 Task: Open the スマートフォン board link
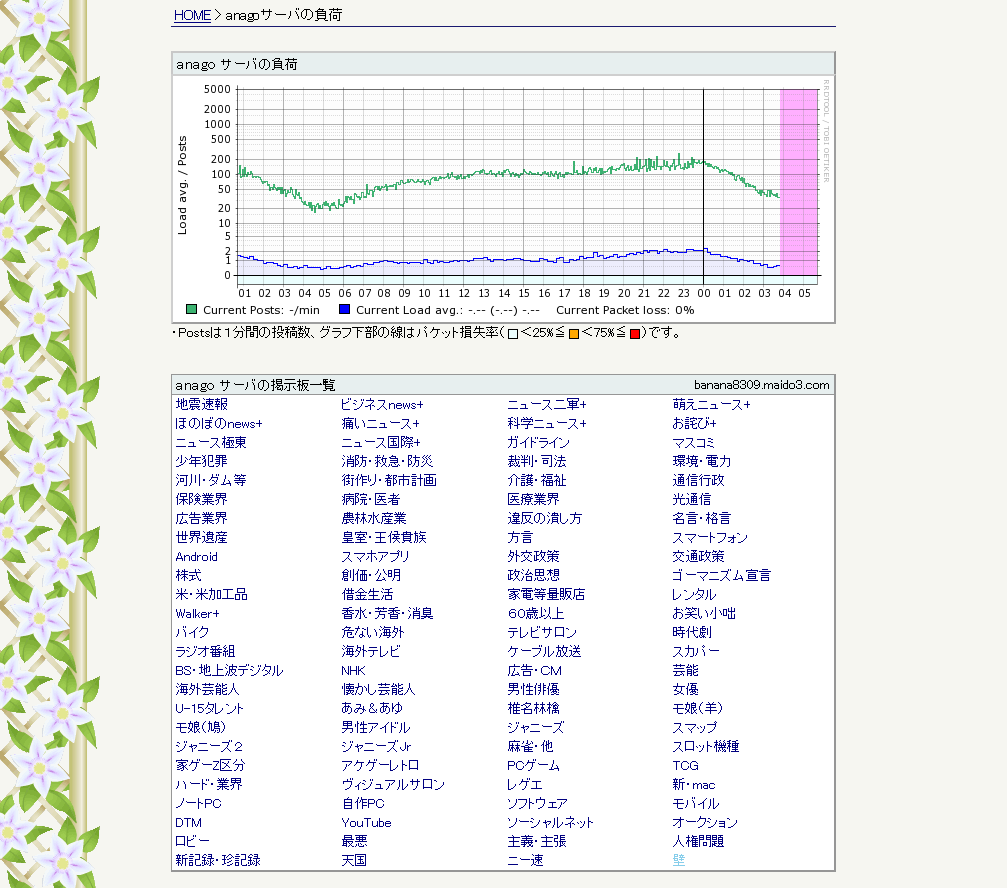(x=710, y=537)
